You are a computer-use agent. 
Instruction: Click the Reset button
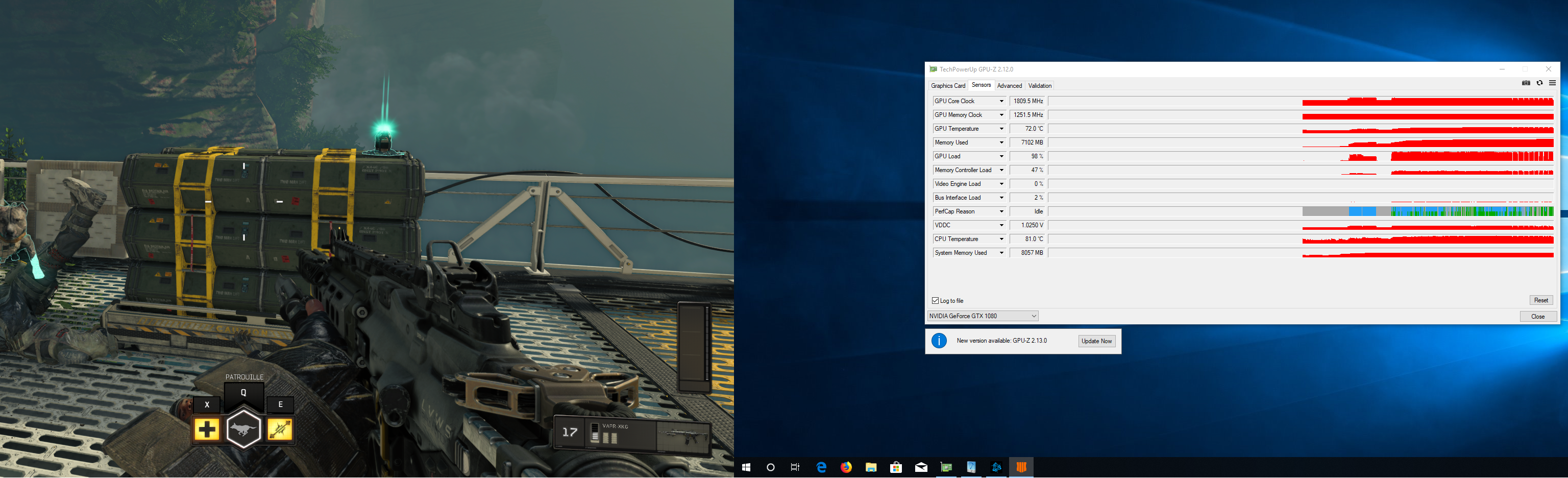[1540, 300]
